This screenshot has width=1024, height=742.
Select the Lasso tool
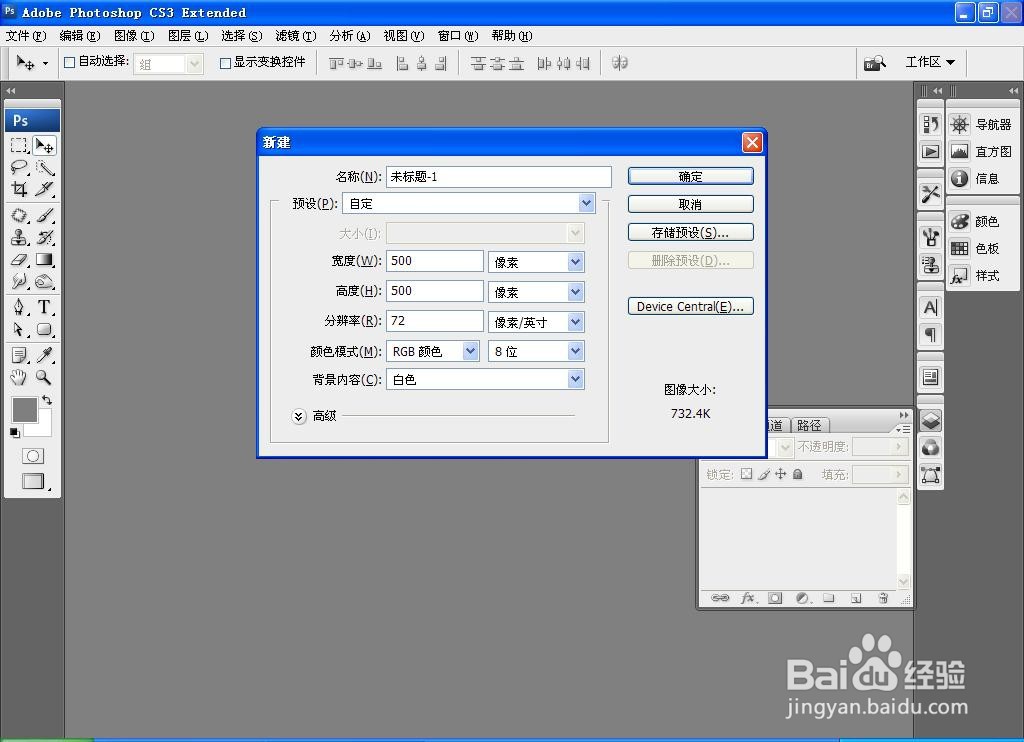[x=19, y=167]
